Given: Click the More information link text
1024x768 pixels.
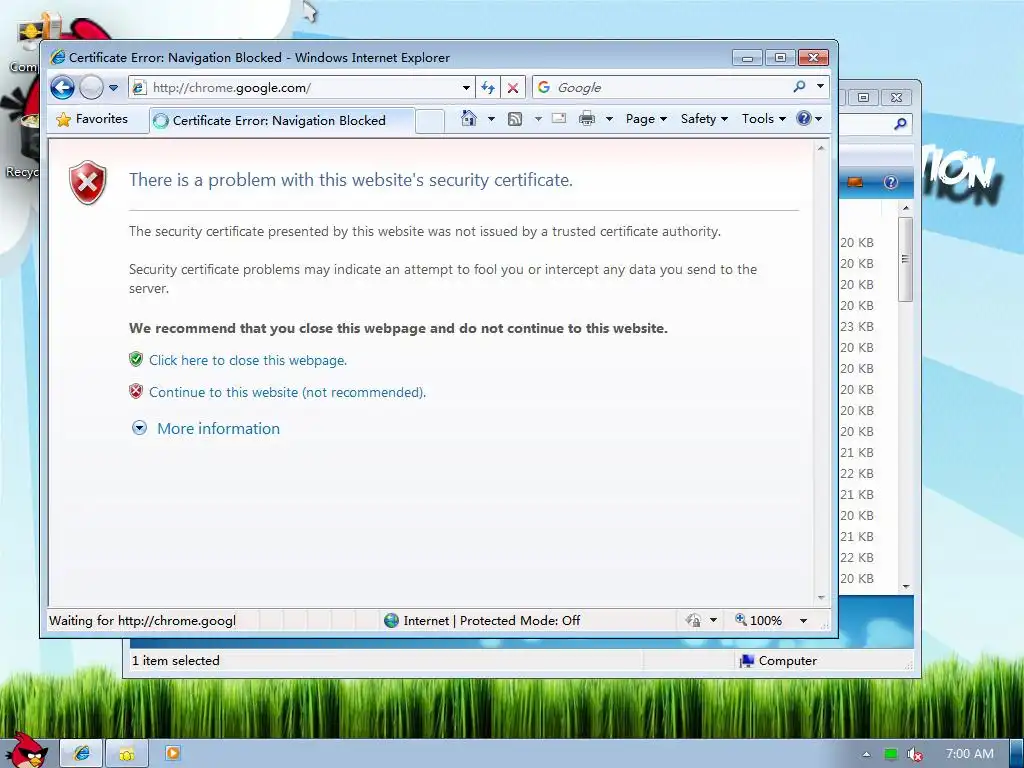Looking at the screenshot, I should (218, 428).
